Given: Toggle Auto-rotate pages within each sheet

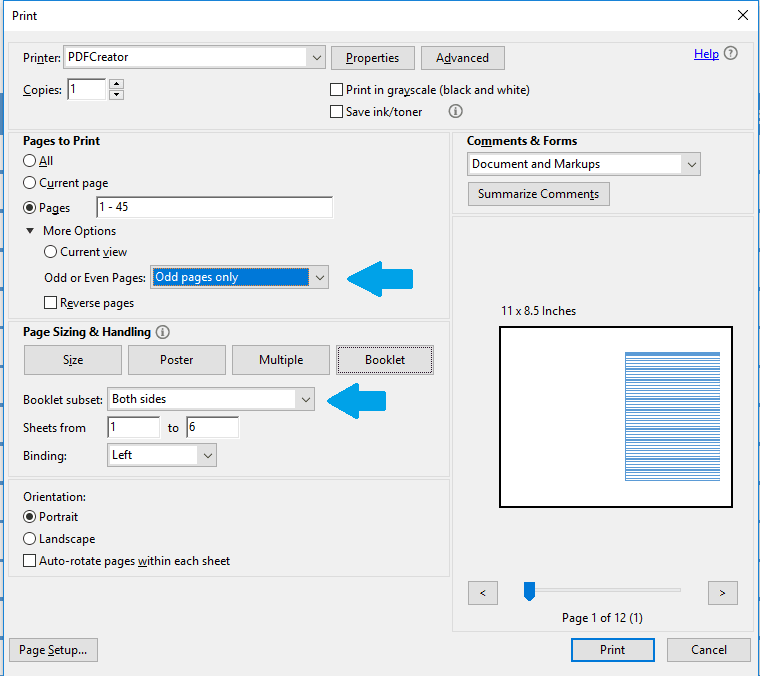Looking at the screenshot, I should click(x=30, y=561).
